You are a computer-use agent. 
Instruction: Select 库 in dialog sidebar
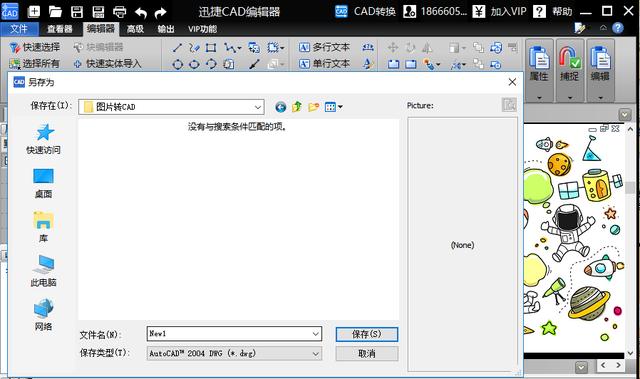tap(43, 227)
